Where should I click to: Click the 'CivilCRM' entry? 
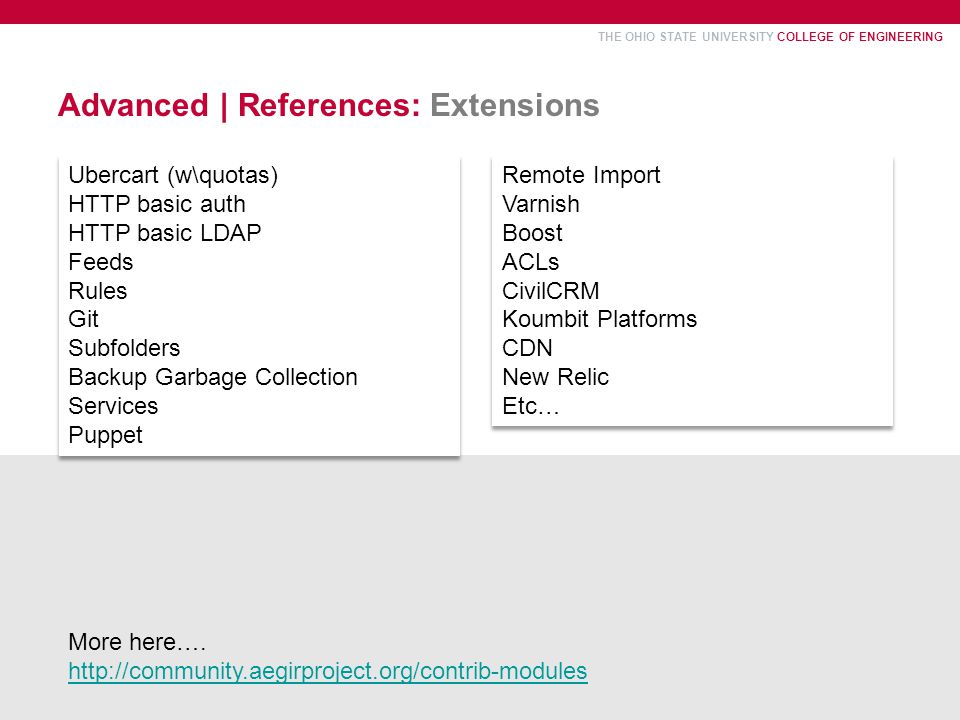point(550,291)
